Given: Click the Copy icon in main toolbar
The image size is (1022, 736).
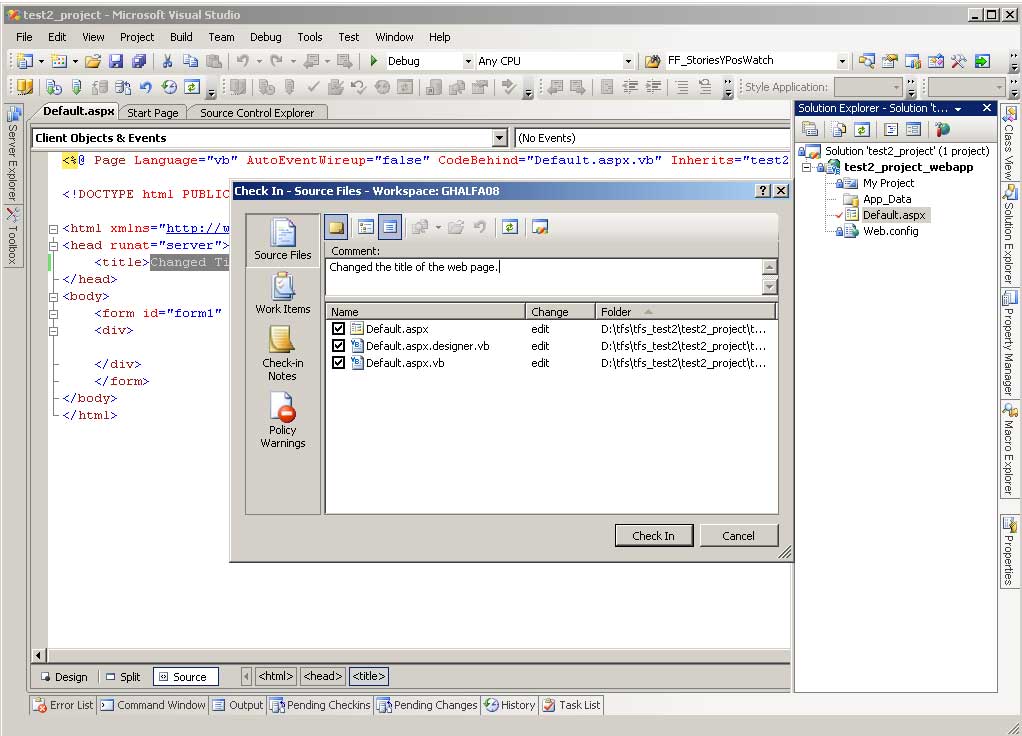Looking at the screenshot, I should [x=190, y=61].
